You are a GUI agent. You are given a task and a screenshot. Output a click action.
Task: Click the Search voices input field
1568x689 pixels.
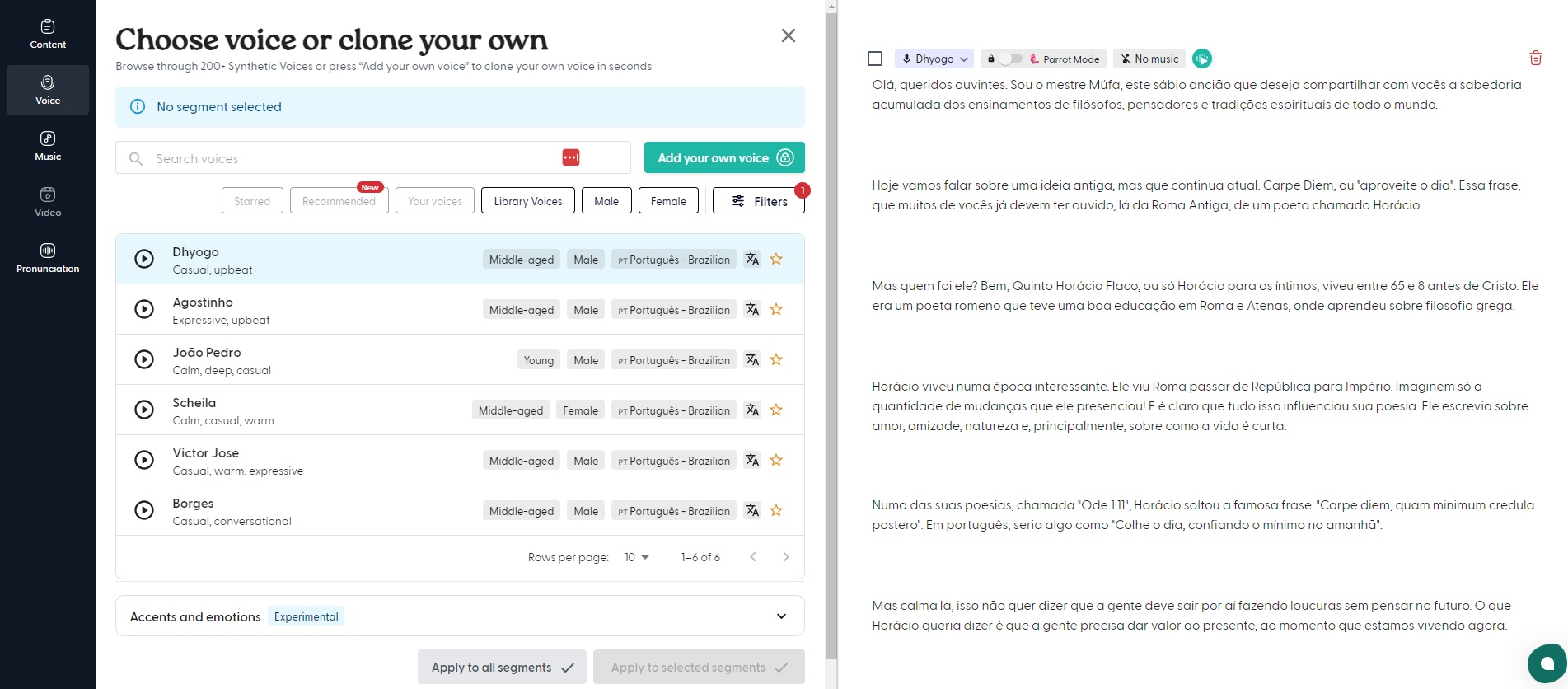click(x=346, y=158)
